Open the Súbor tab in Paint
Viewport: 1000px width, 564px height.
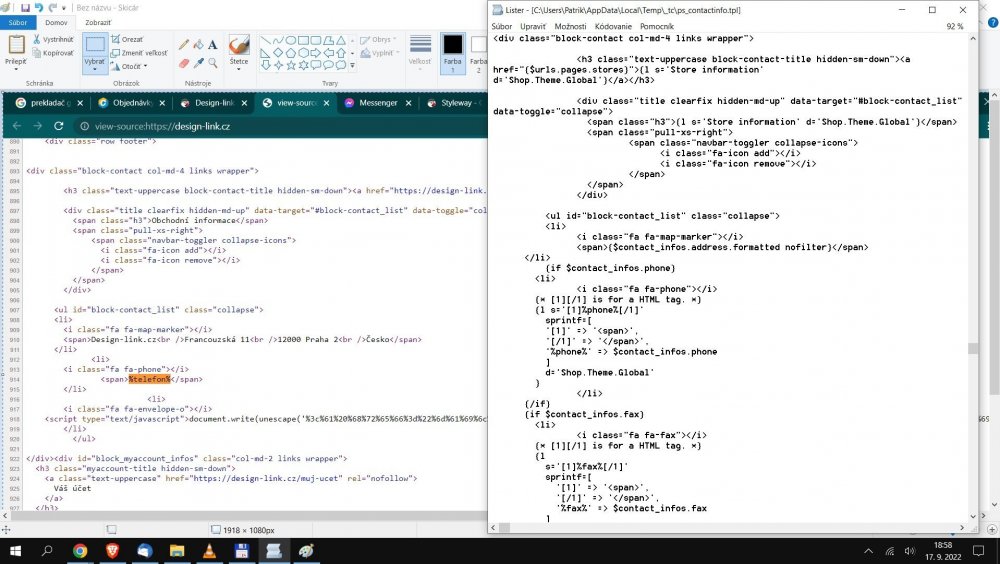pos(18,22)
